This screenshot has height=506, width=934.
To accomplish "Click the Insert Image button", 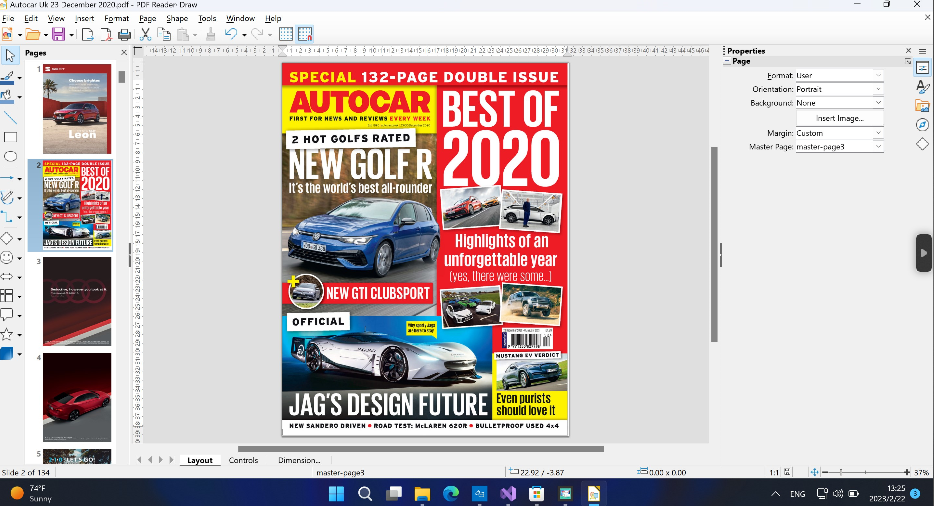I will tap(839, 118).
